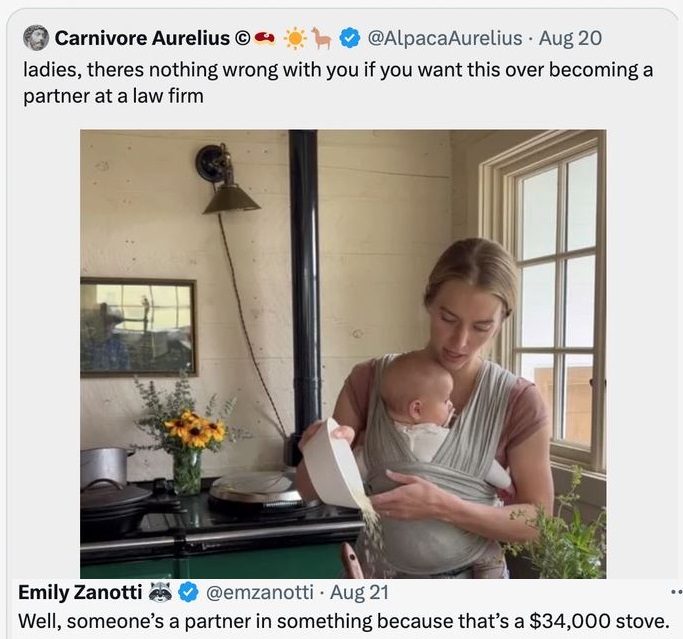
Task: Open the more options dots on Emily's tweet
Action: coord(675,592)
